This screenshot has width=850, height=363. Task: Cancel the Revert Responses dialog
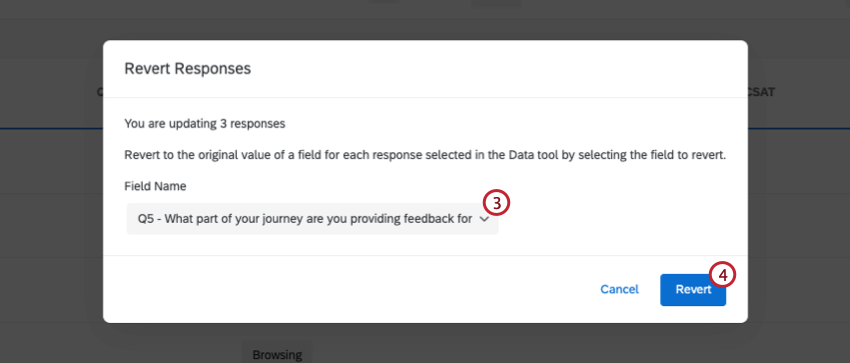point(619,290)
